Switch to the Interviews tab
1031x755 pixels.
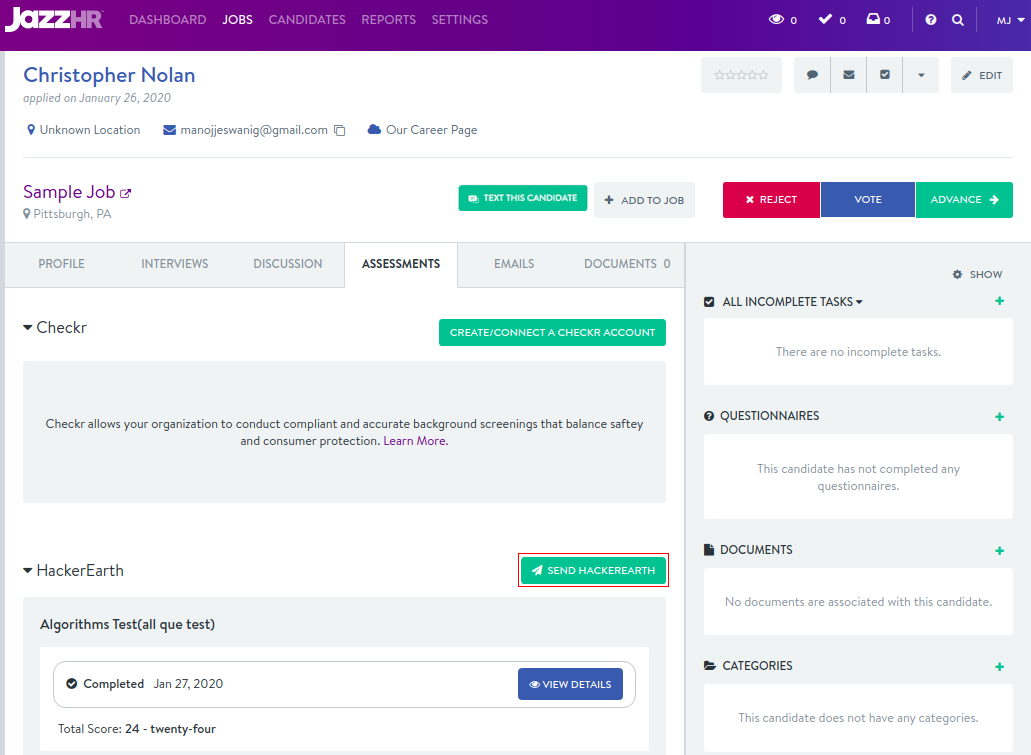[x=174, y=264]
